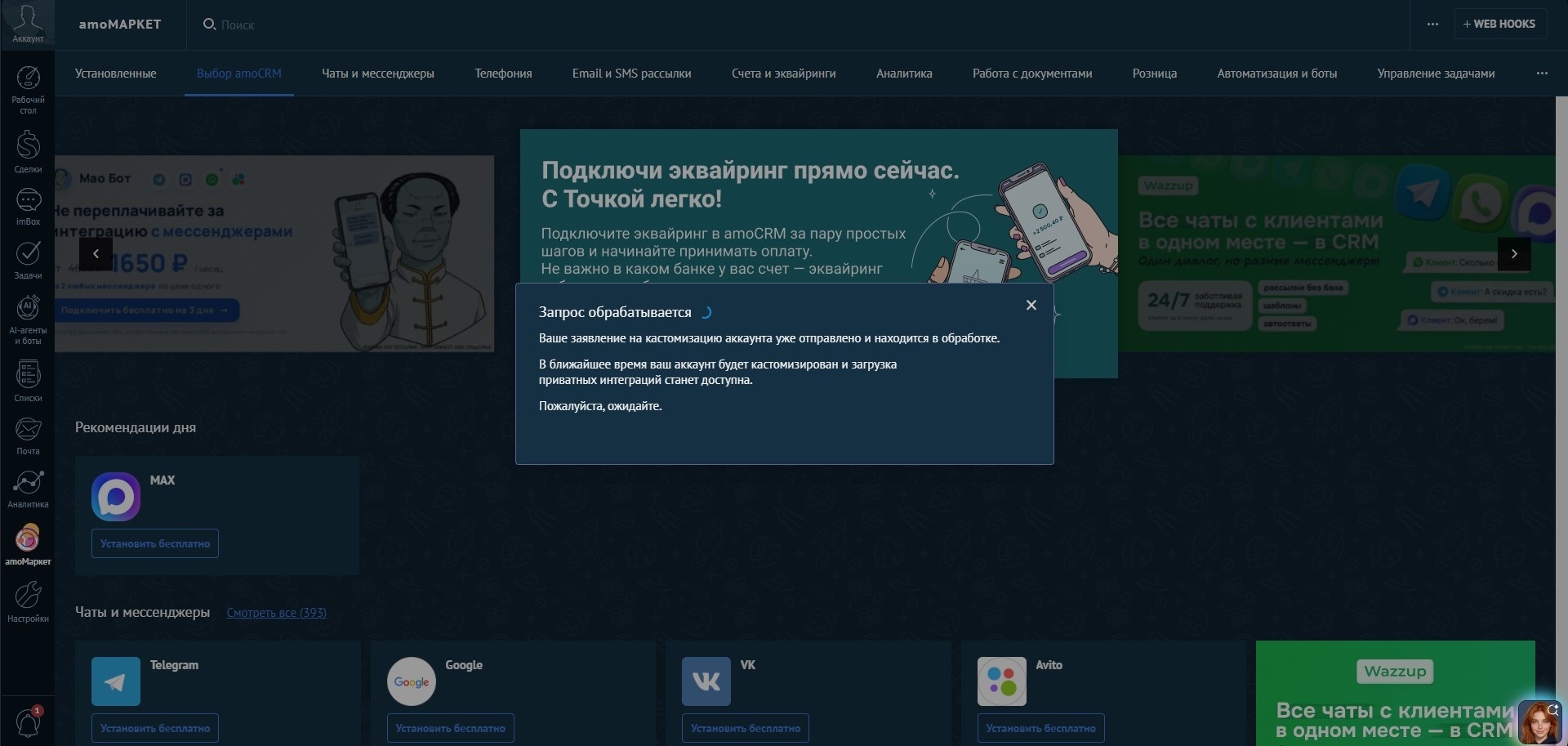Show the previous banner slide
Viewport: 1568px width, 746px height.
pos(96,253)
